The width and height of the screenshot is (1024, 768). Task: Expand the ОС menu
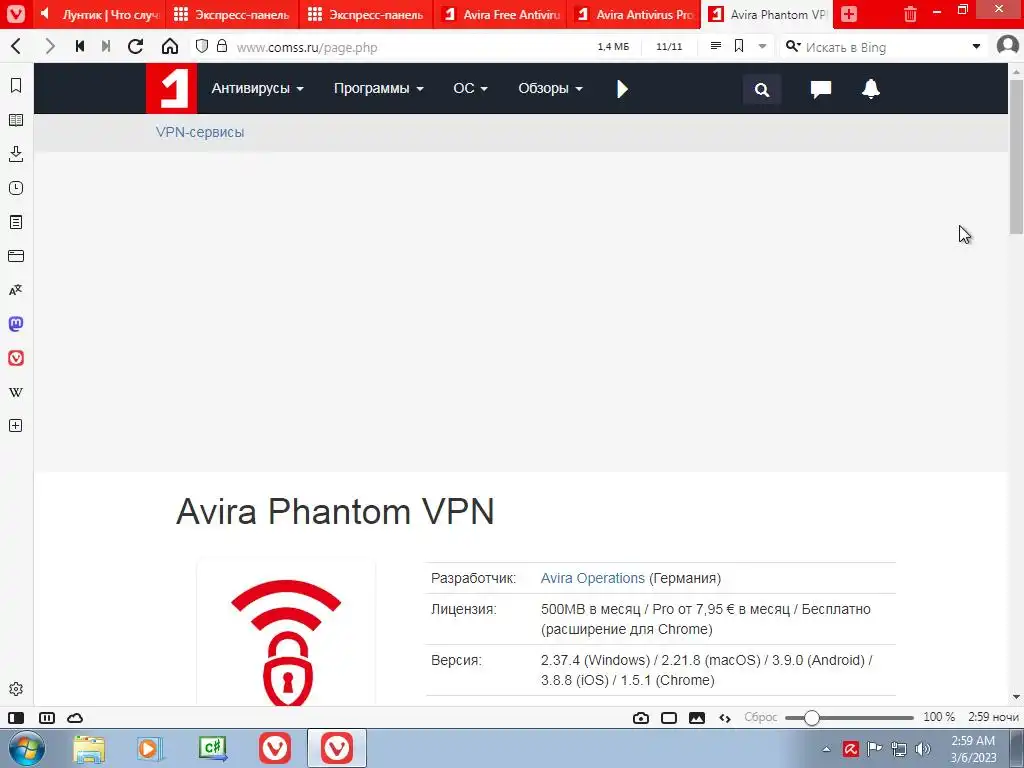point(470,88)
